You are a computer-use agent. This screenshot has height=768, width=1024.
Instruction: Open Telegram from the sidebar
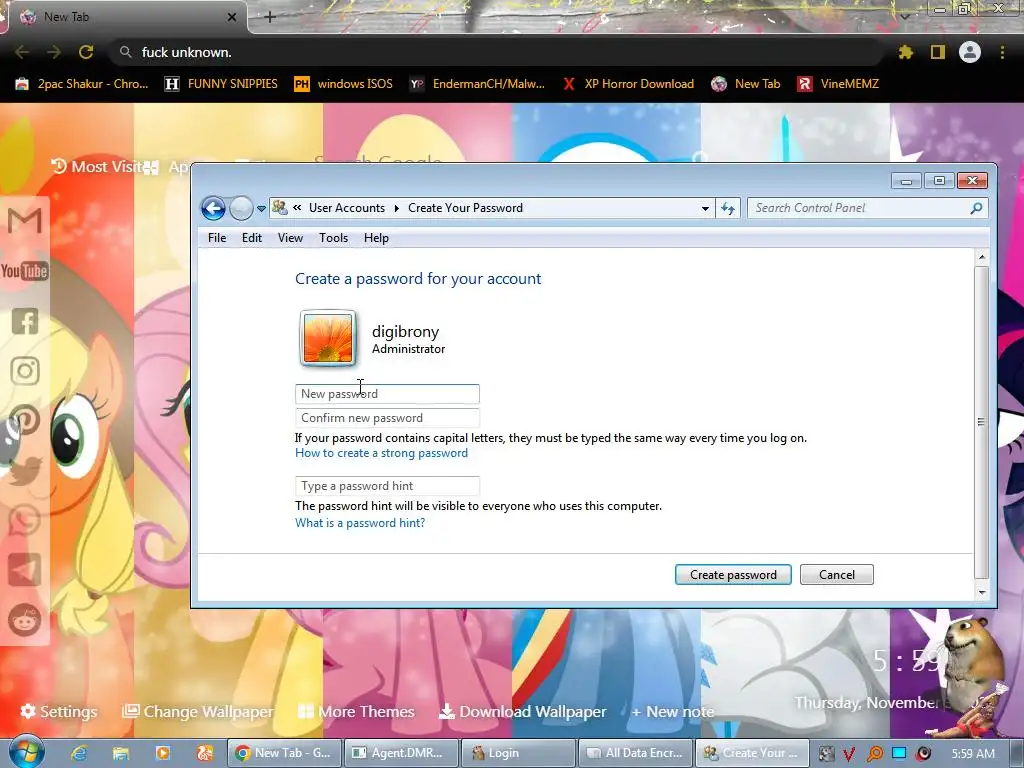(x=25, y=570)
